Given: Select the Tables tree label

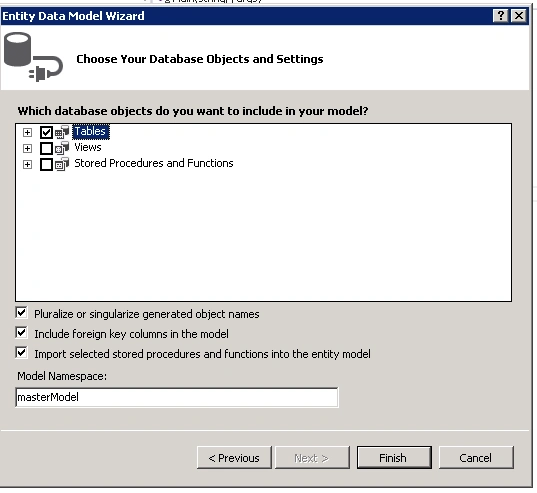Looking at the screenshot, I should coord(91,131).
